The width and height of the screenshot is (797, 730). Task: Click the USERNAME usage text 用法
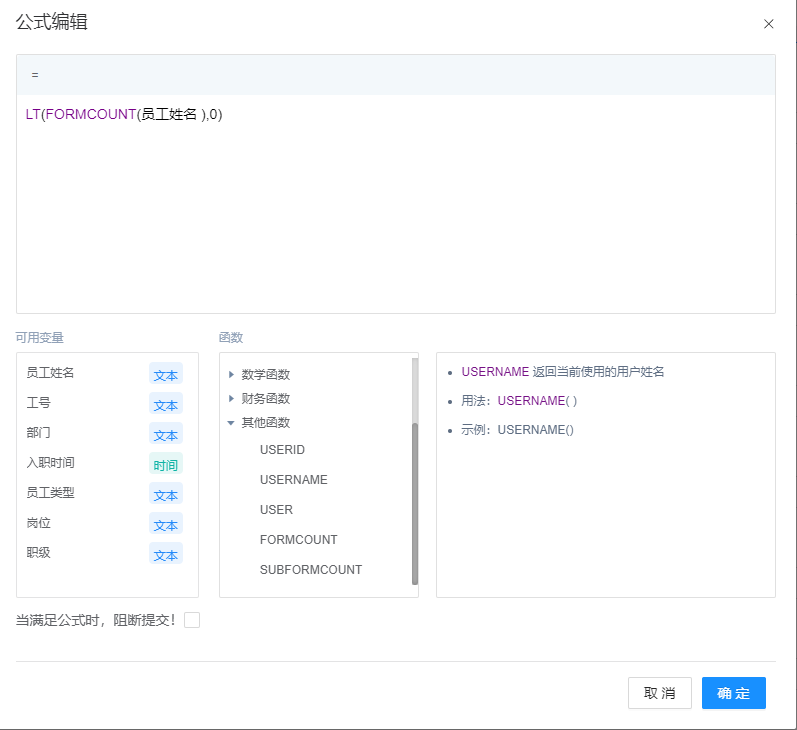519,401
